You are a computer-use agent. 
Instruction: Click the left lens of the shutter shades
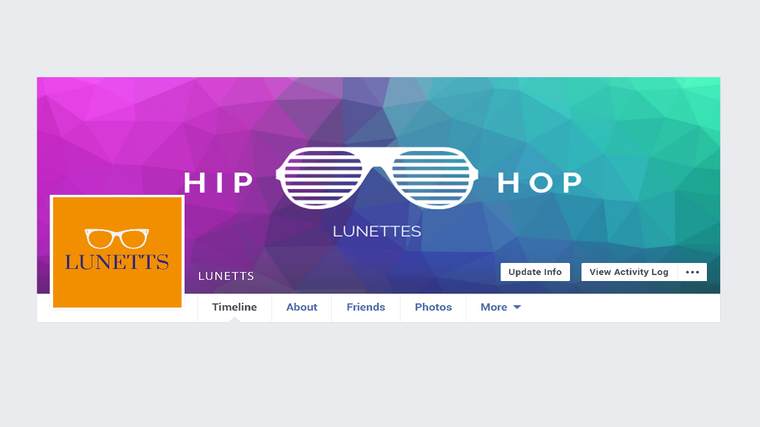pos(323,178)
